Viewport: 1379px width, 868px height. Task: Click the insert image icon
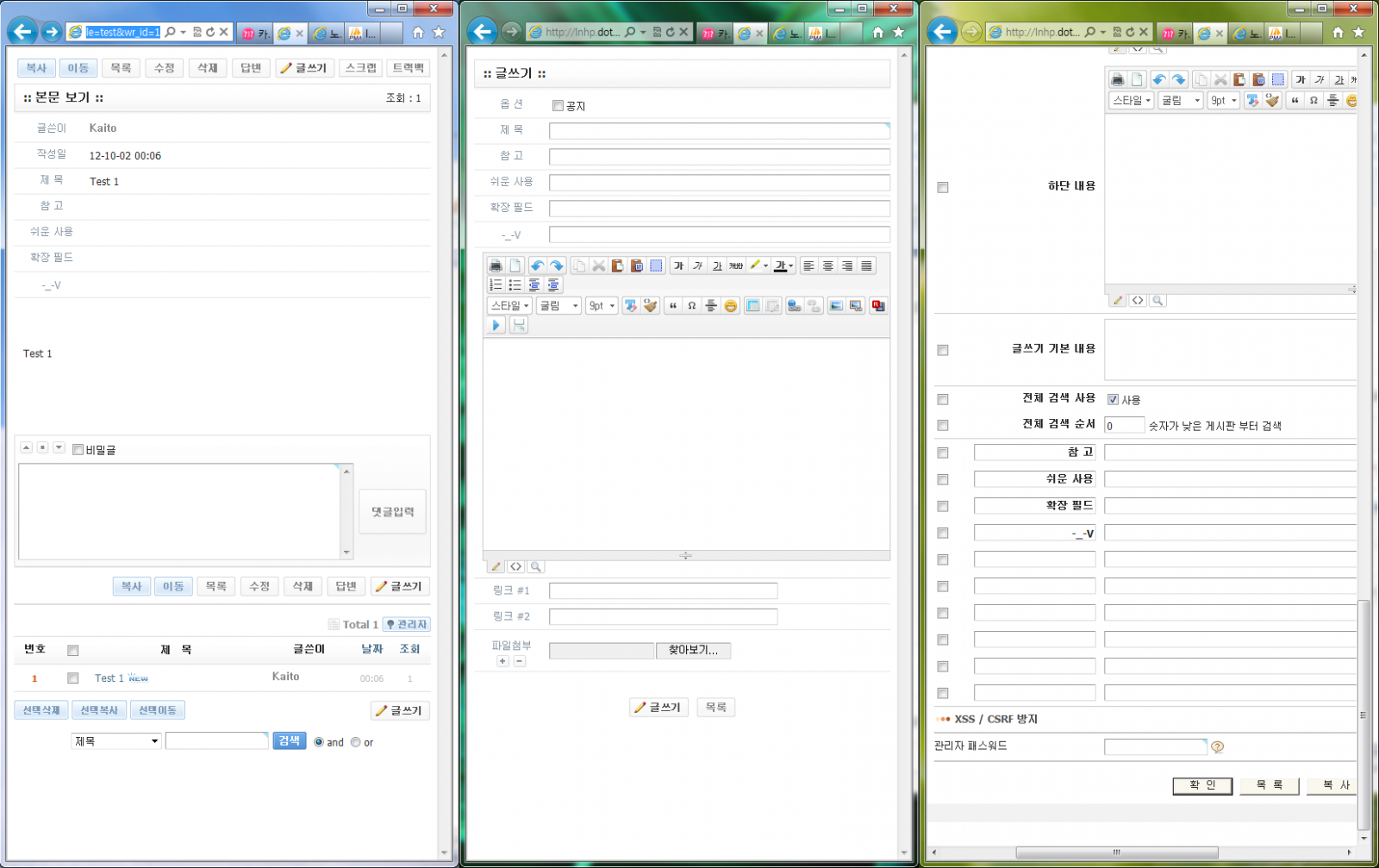pos(835,306)
